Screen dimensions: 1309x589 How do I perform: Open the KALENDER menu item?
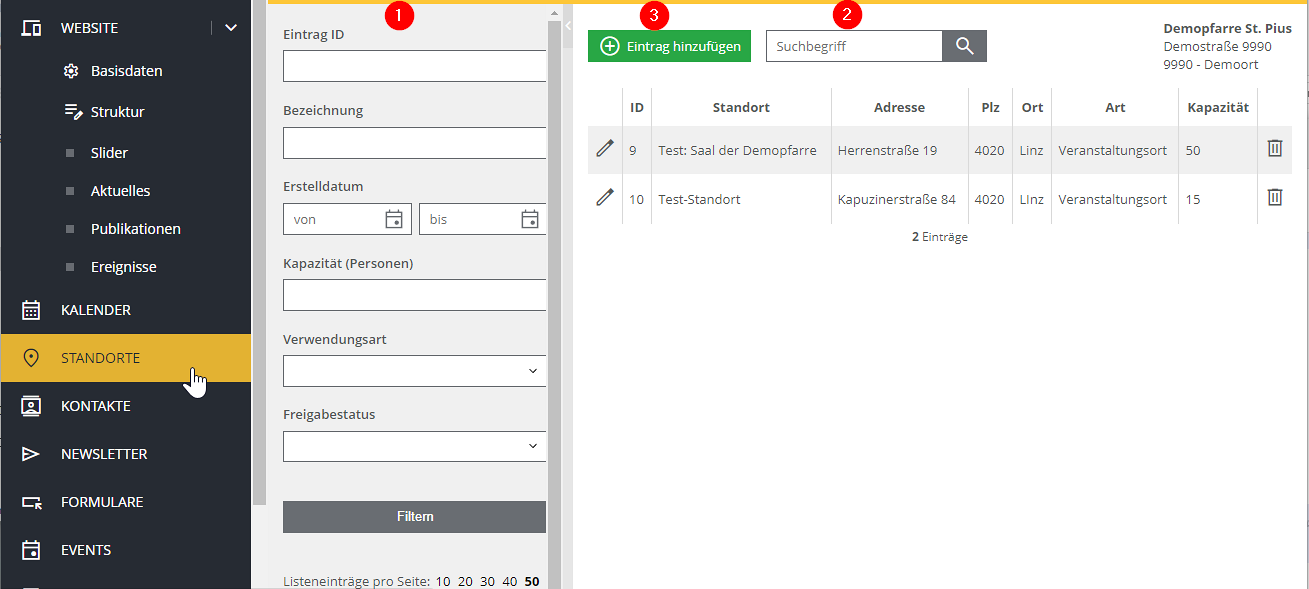point(96,310)
